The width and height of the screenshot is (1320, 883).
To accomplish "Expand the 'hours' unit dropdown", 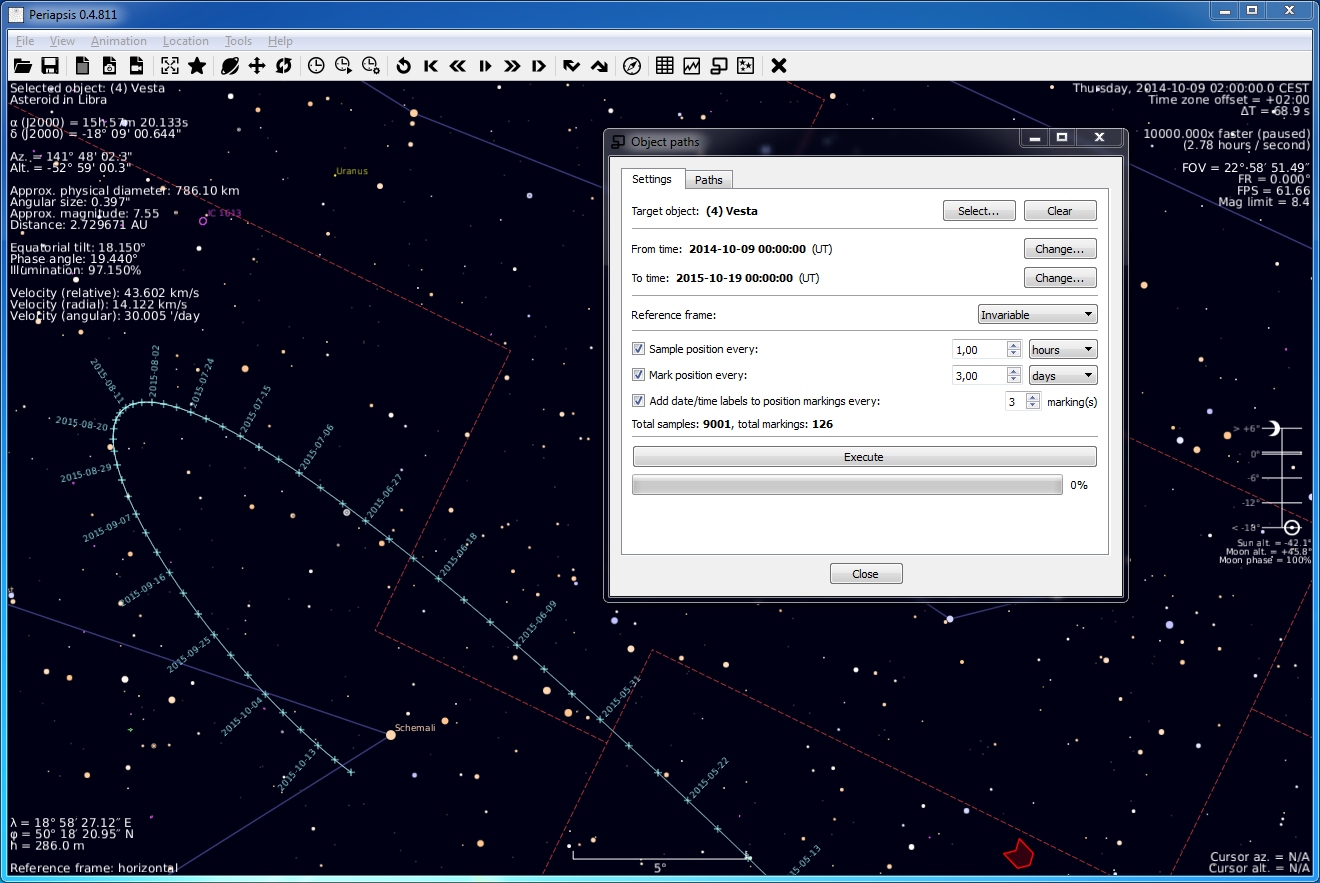I will pyautogui.click(x=1063, y=350).
